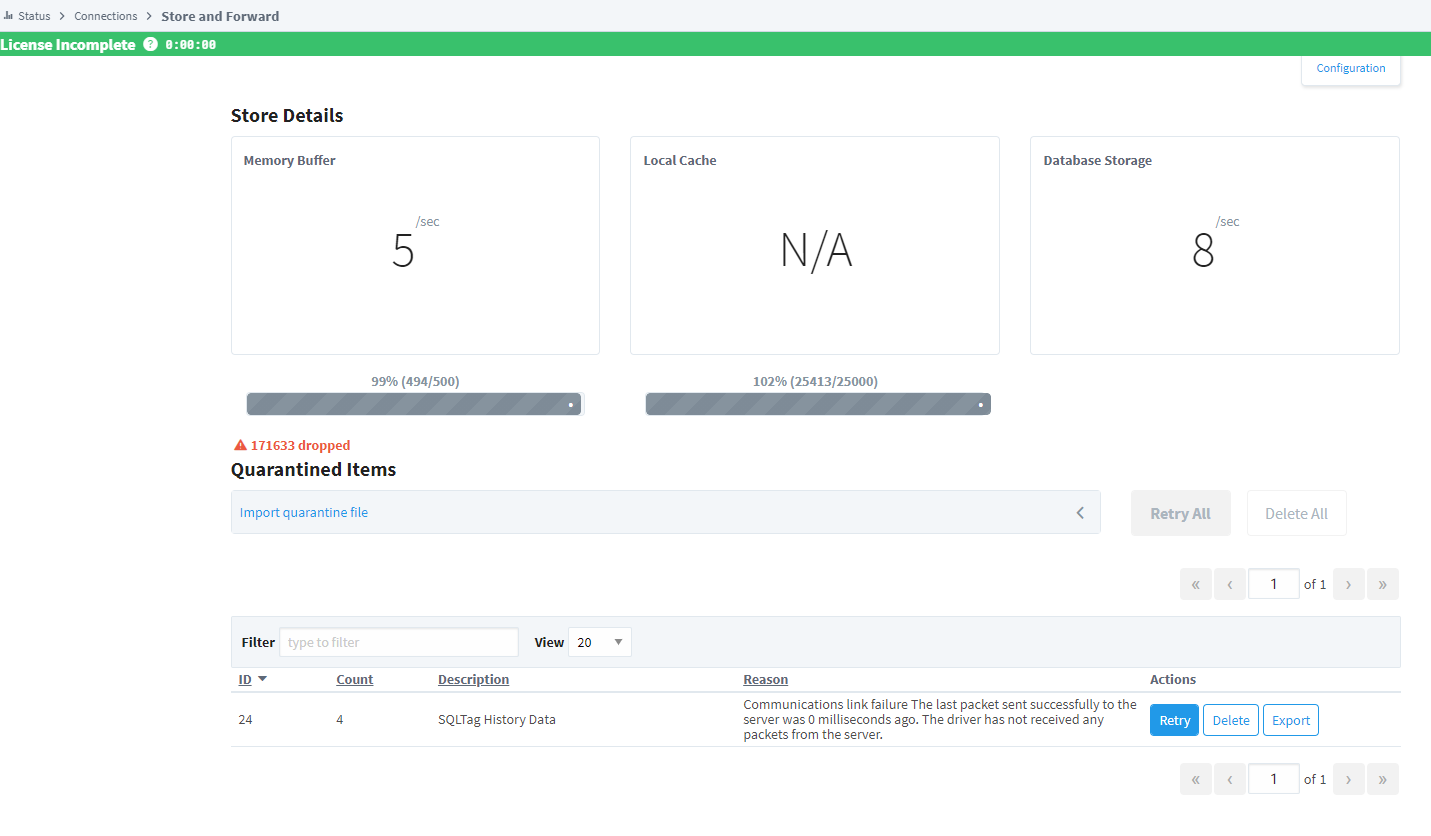Screen dimensions: 1431x836
Task: Go to last page in lower pagination
Action: pos(1382,779)
